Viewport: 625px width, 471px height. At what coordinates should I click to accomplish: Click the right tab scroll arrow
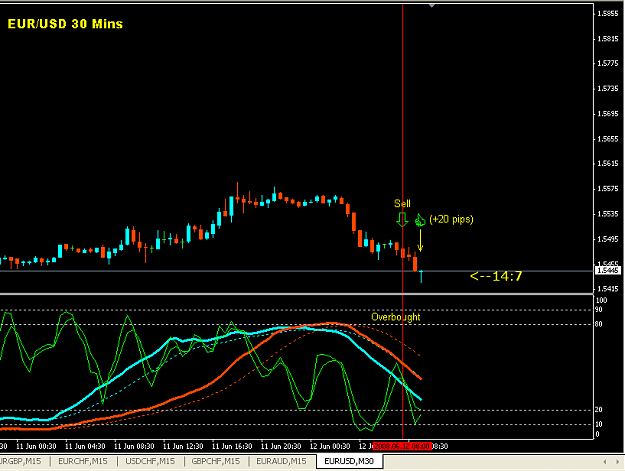tap(617, 461)
